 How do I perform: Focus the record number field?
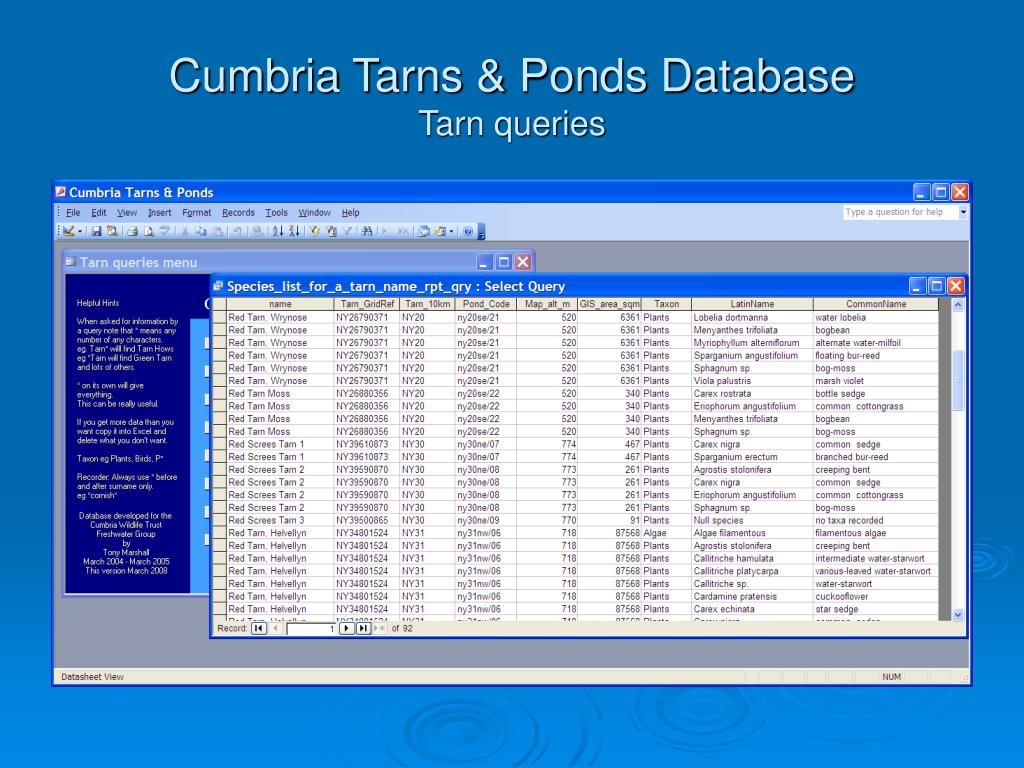312,628
